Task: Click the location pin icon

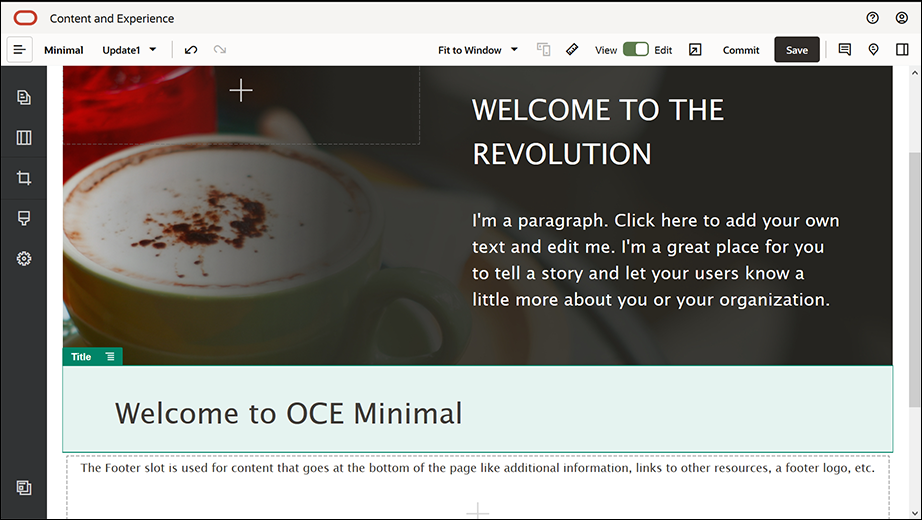Action: [x=873, y=50]
